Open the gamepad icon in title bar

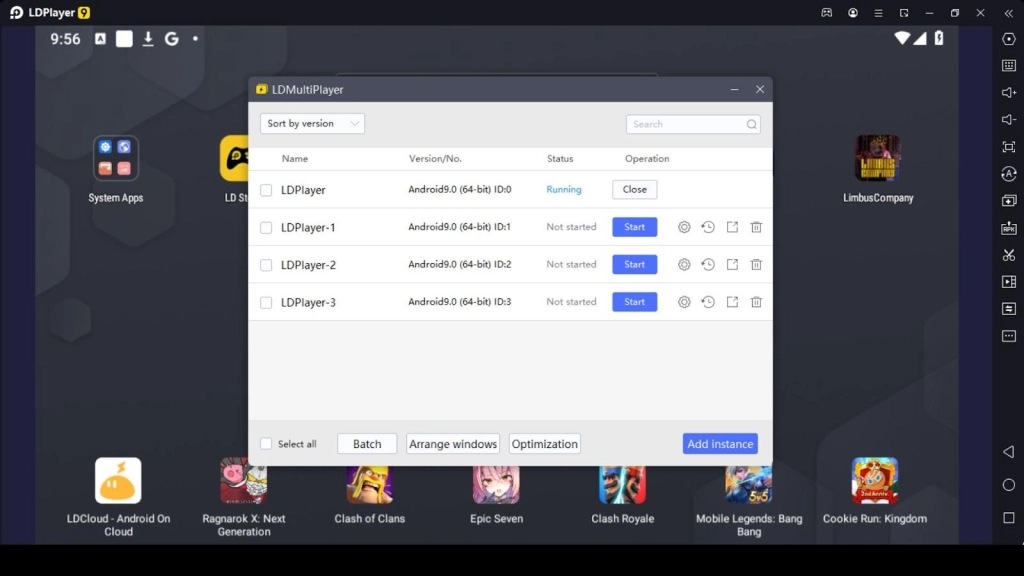(x=827, y=13)
